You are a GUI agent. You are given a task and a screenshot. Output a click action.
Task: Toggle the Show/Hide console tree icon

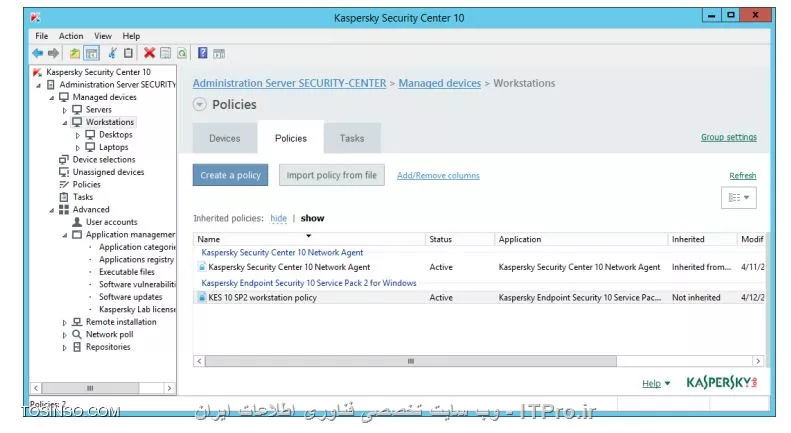tap(91, 53)
